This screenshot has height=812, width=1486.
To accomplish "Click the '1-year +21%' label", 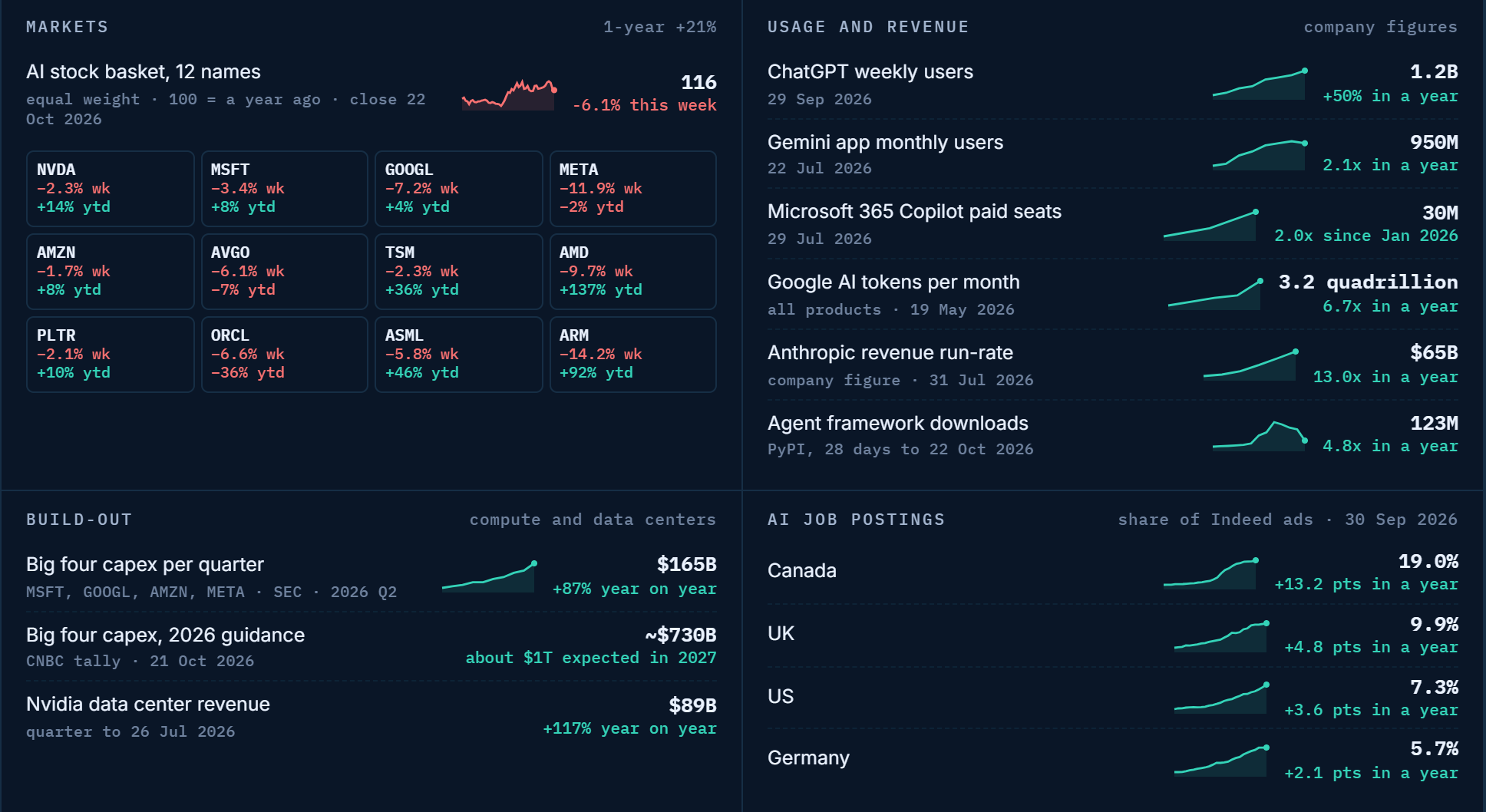I will tap(659, 27).
